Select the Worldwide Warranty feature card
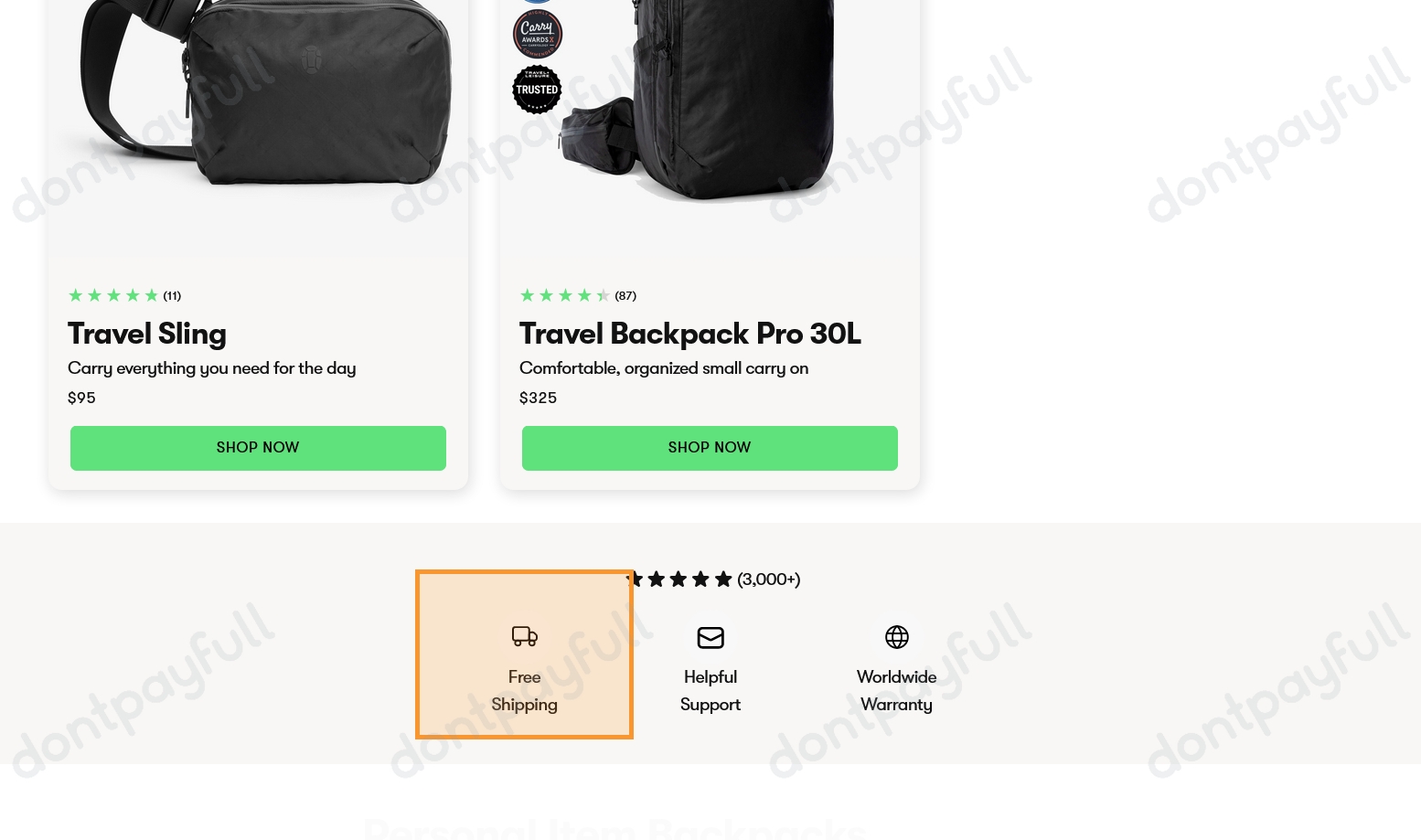The height and width of the screenshot is (840, 1421). point(896,667)
